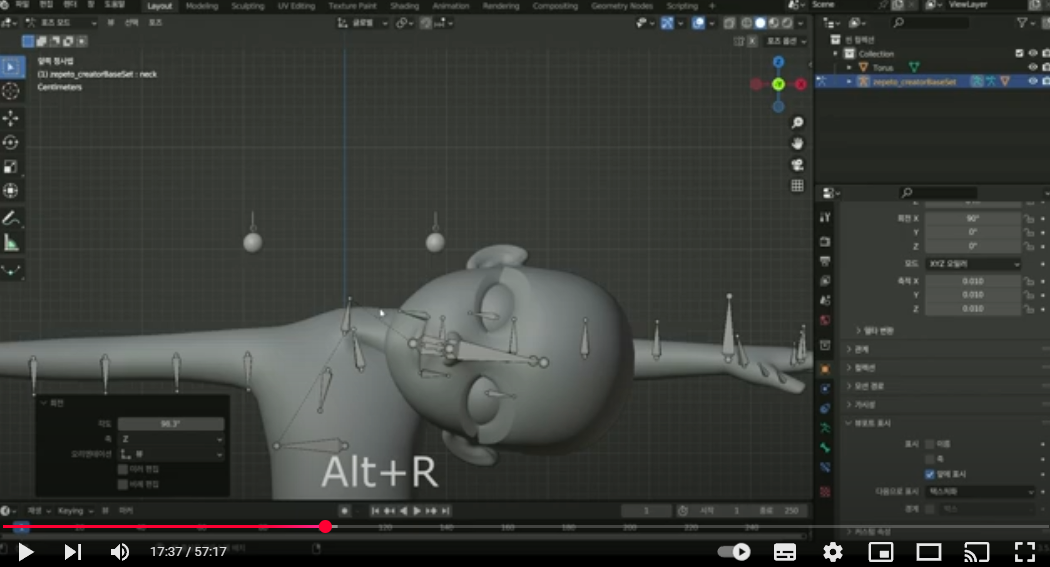
Task: Click the red X axis gizmo
Action: pos(800,84)
